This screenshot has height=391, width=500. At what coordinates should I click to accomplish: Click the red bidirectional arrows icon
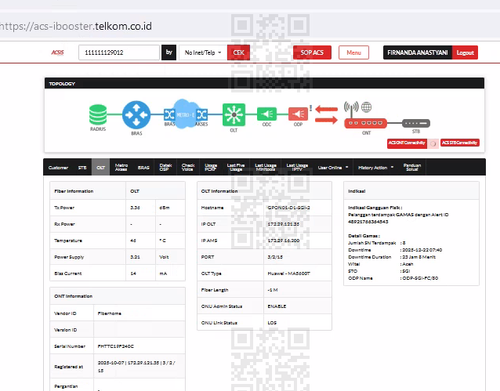326,115
